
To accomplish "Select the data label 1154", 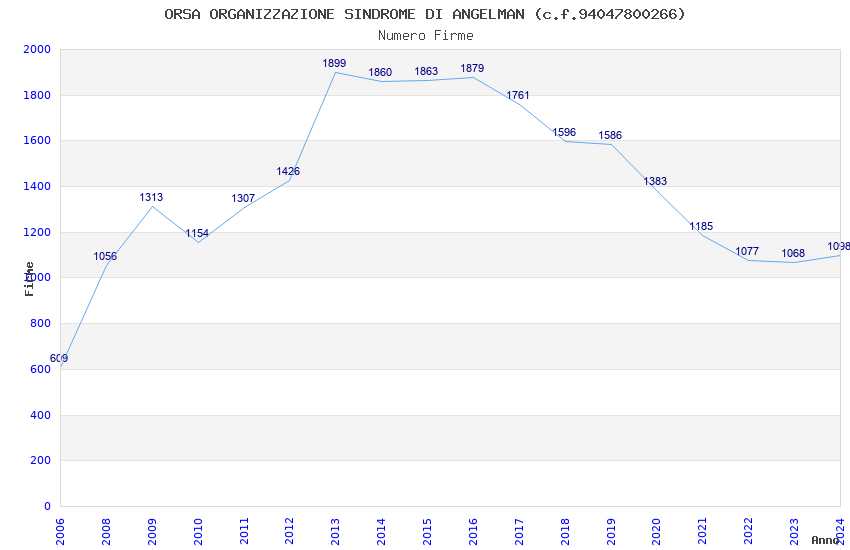I will coord(197,234).
